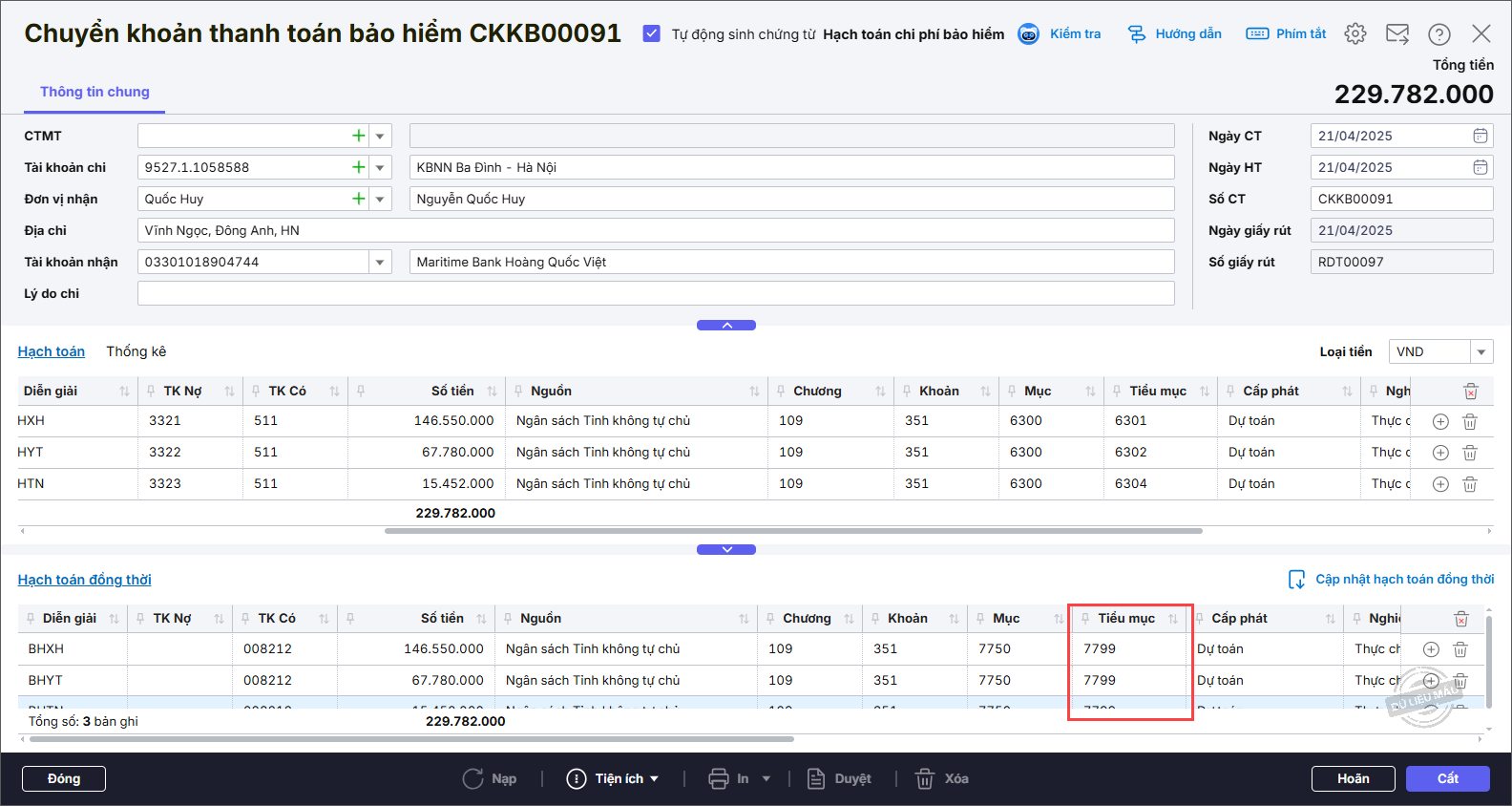Expand the Tài khoản chi dropdown
The height and width of the screenshot is (806, 1512).
pos(380,167)
